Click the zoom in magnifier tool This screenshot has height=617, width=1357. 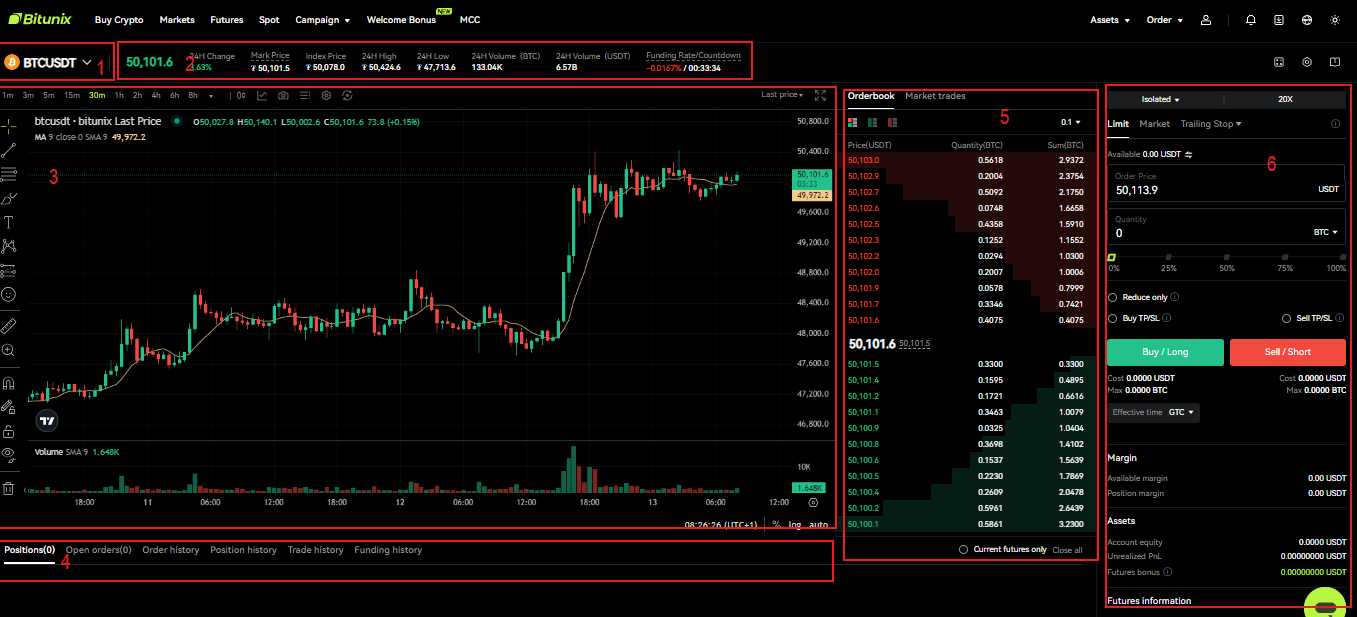coord(9,350)
